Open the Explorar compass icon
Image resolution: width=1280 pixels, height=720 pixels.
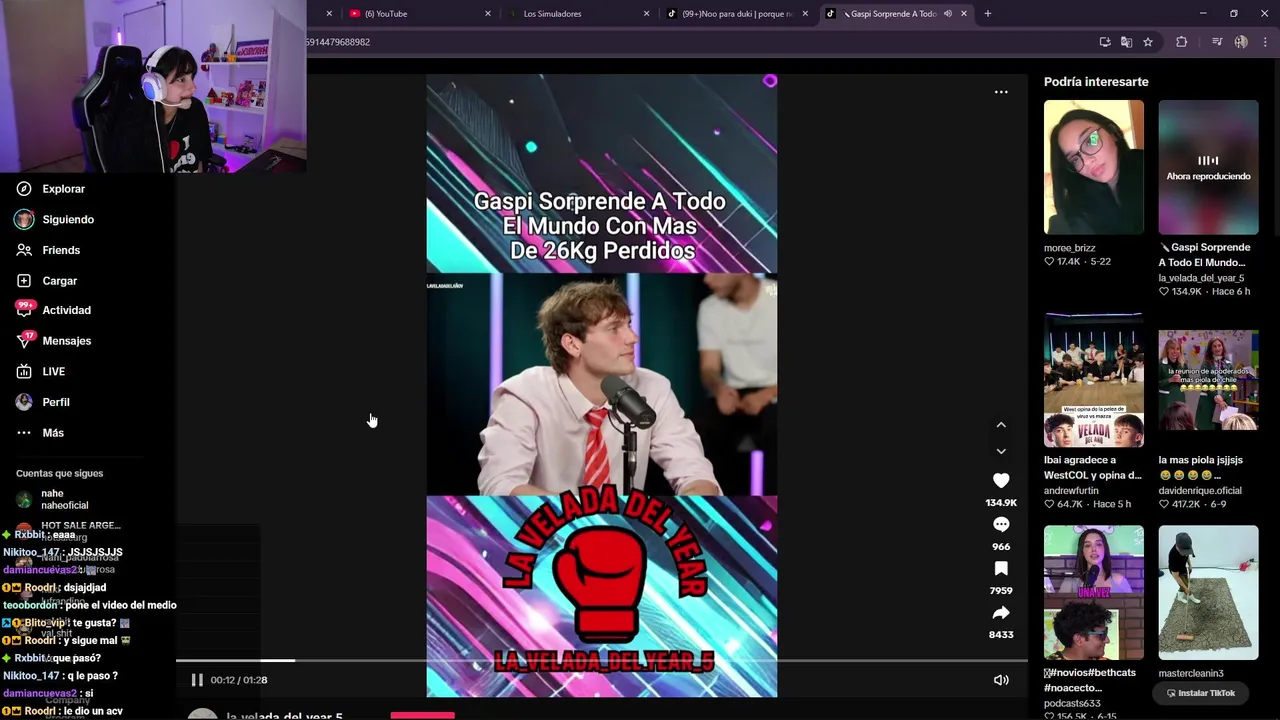tap(24, 189)
